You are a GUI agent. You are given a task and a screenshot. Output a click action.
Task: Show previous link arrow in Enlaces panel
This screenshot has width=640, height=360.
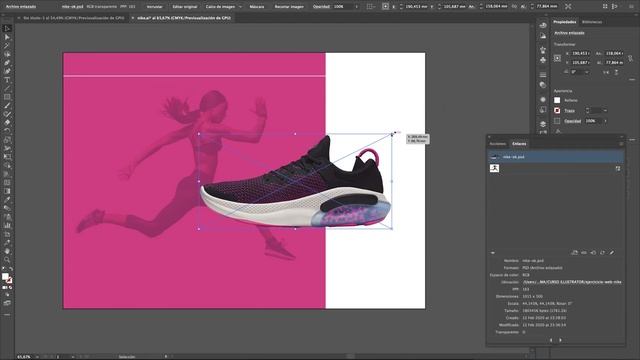[x=551, y=340]
